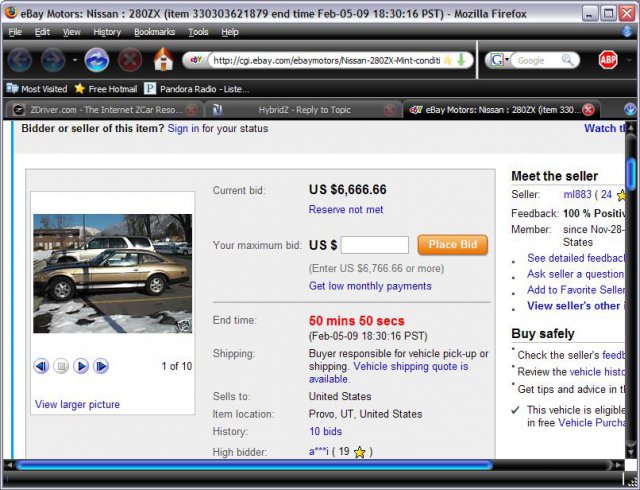Switch to the HybridZ Reply to Topic tab
640x490 pixels.
pos(292,109)
